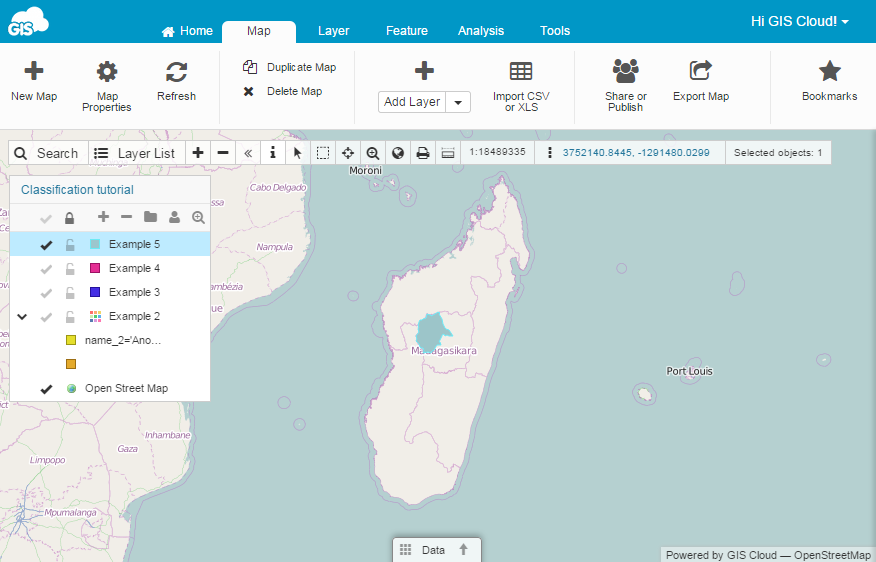The height and width of the screenshot is (562, 876).
Task: Open the Hi GIS Cloud! user menu
Action: point(800,21)
